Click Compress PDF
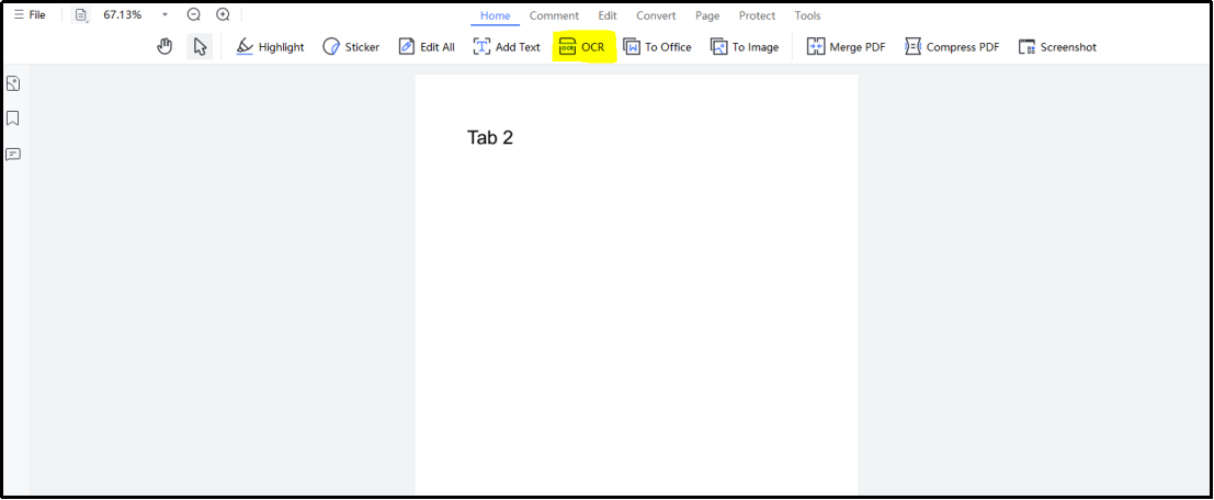The image size is (1214, 500). click(x=952, y=47)
